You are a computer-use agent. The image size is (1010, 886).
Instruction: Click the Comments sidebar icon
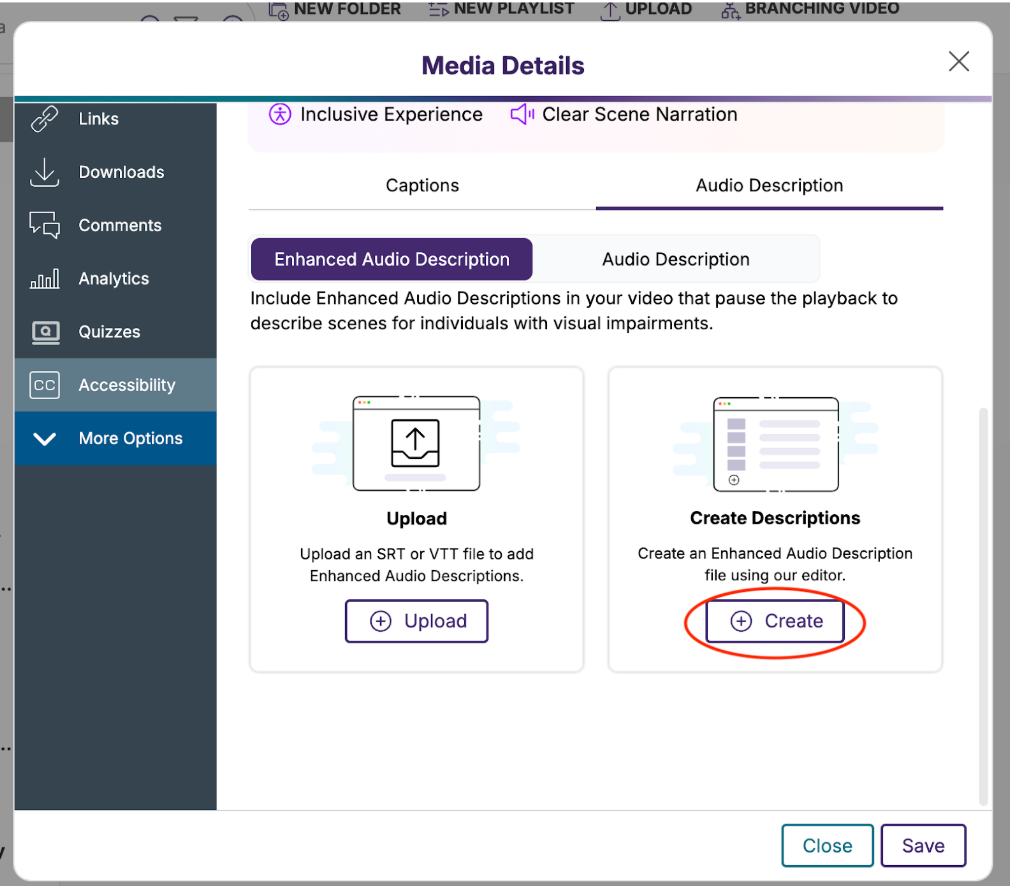pos(43,225)
